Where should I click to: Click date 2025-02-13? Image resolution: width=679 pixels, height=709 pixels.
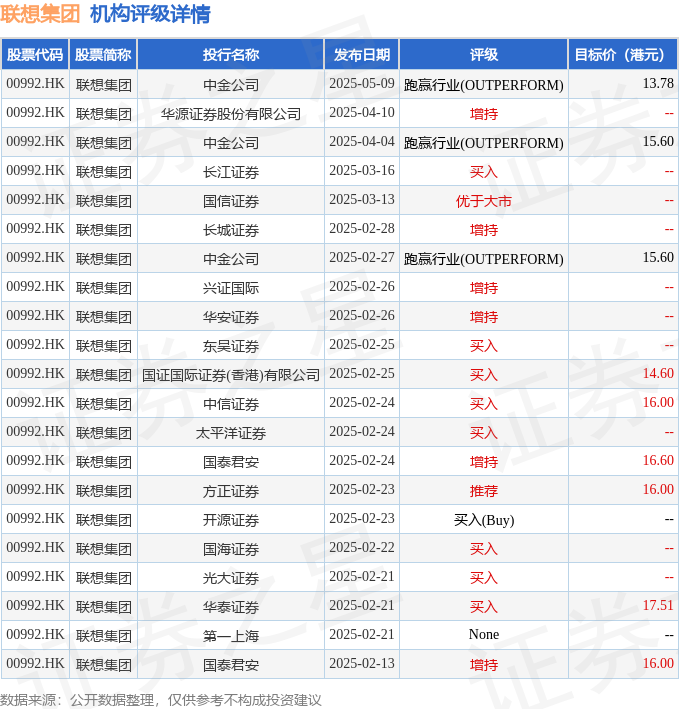coord(362,663)
